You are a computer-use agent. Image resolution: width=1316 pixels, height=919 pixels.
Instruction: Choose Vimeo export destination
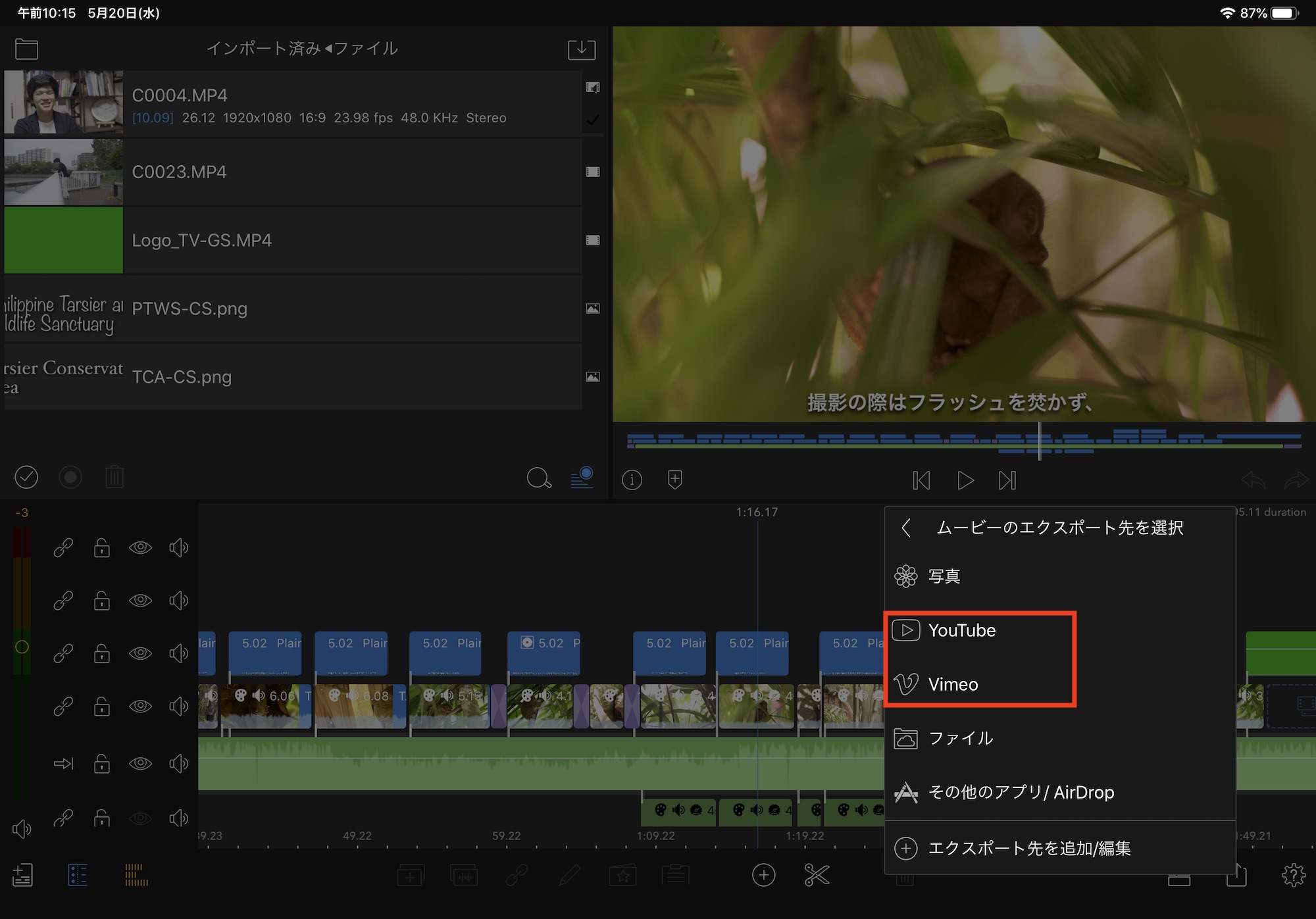[953, 684]
